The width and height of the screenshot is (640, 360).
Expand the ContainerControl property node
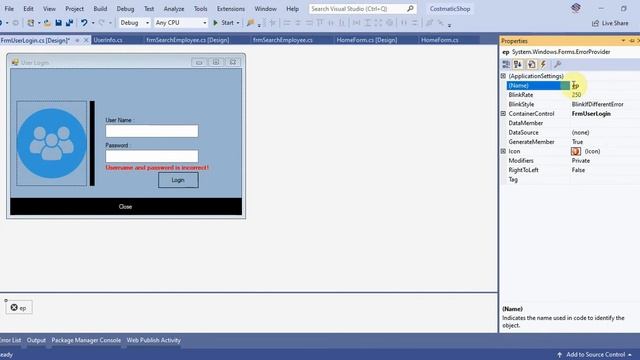coord(503,113)
